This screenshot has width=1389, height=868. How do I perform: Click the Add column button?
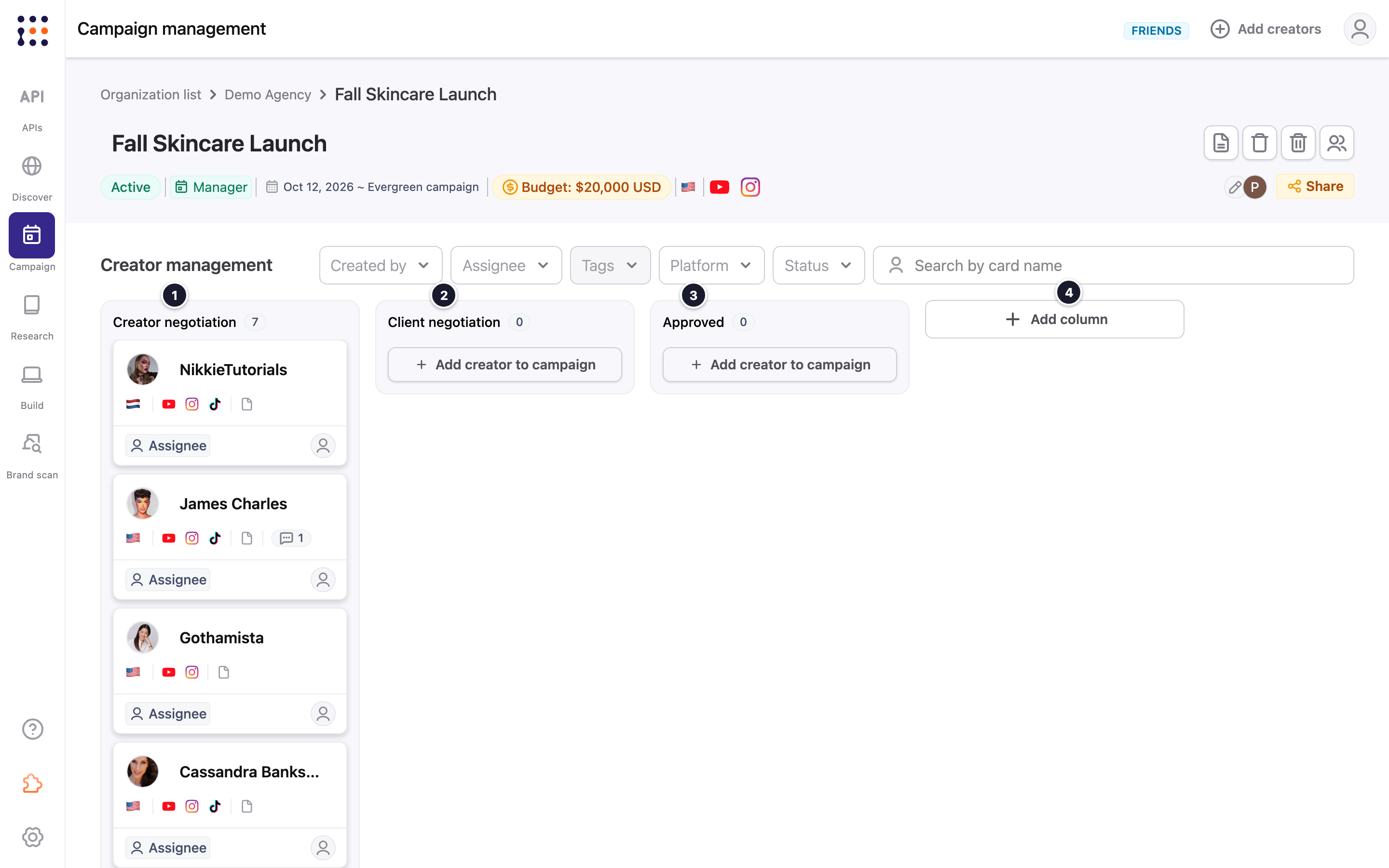[x=1054, y=319]
